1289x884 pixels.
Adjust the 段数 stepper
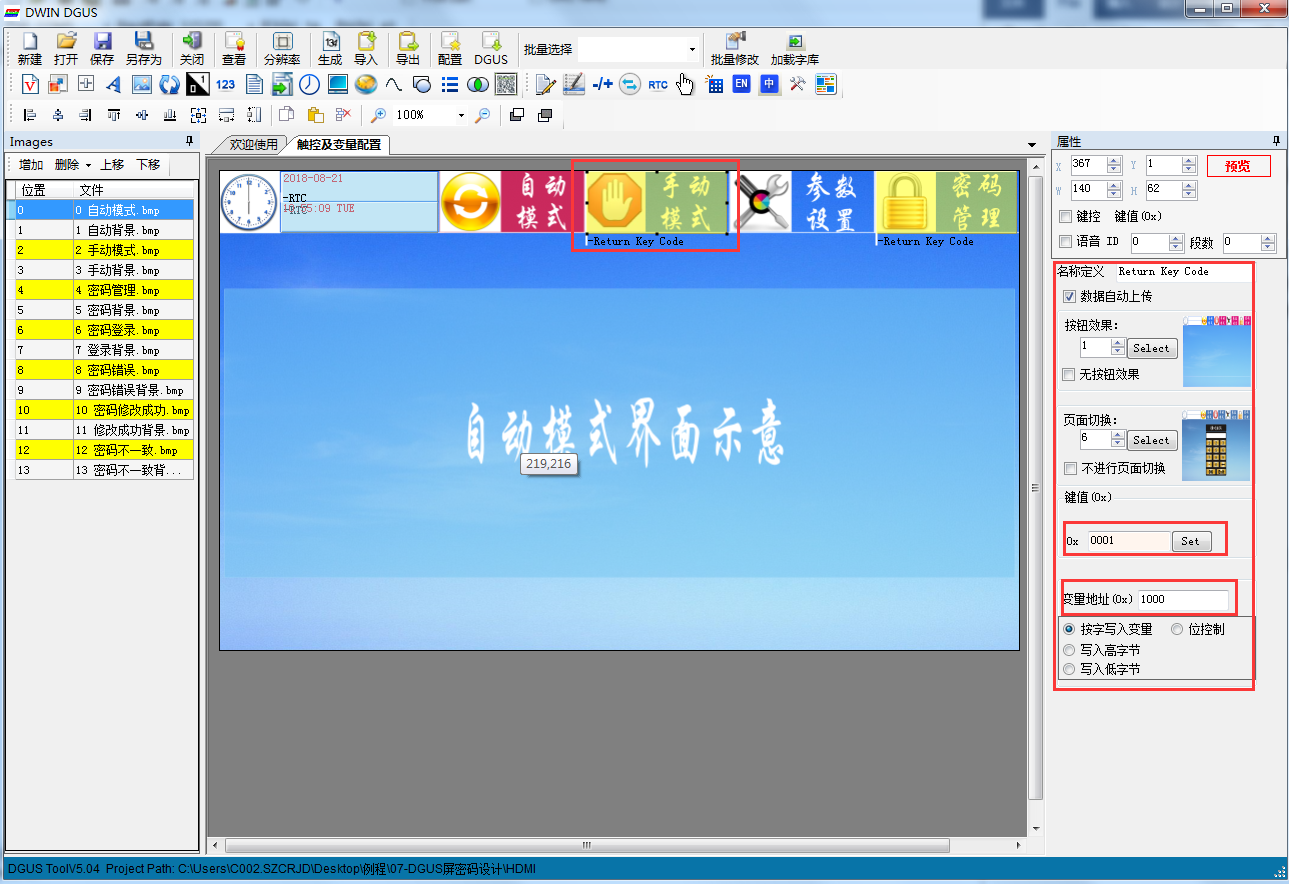[x=1269, y=242]
